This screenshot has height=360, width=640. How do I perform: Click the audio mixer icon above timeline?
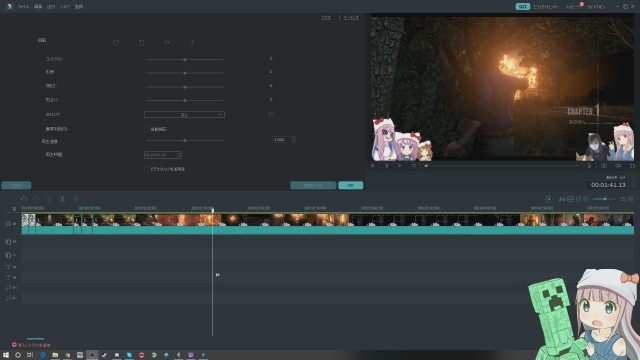click(x=562, y=199)
